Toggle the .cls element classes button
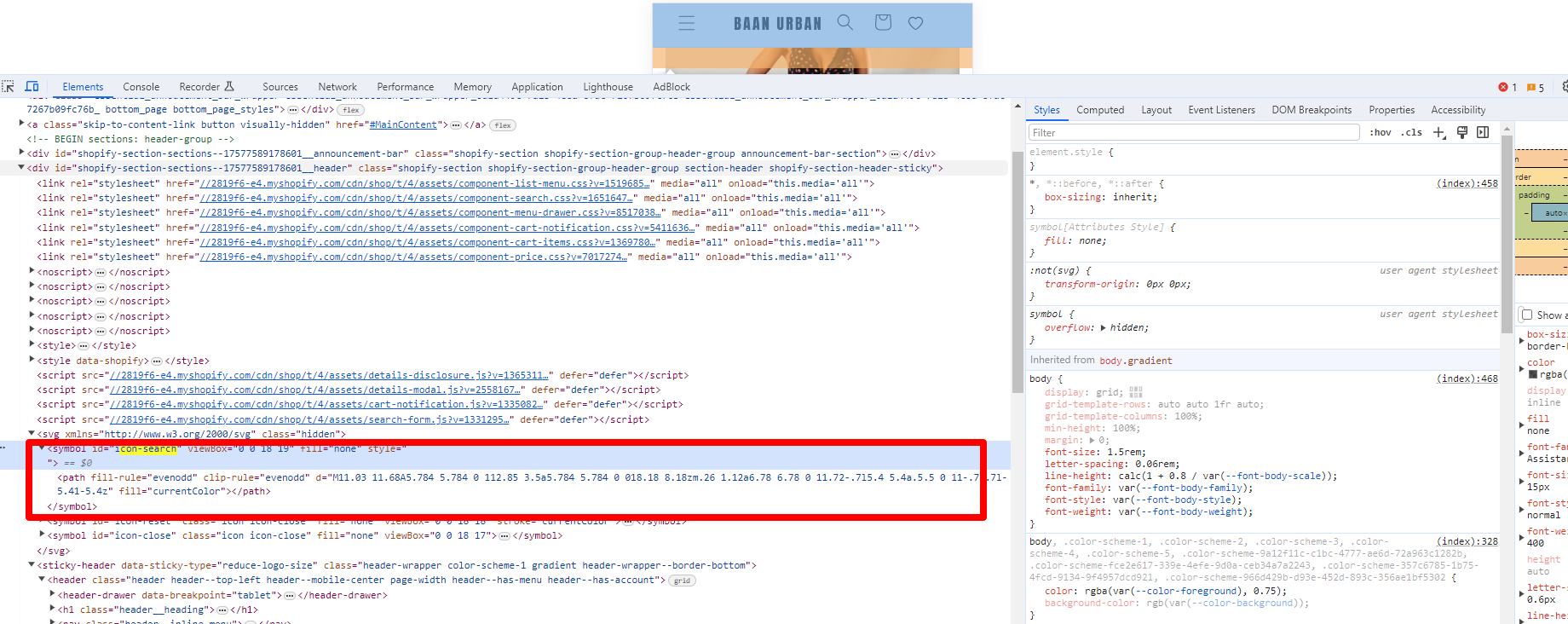Viewport: 1568px width, 624px height. pos(1411,132)
